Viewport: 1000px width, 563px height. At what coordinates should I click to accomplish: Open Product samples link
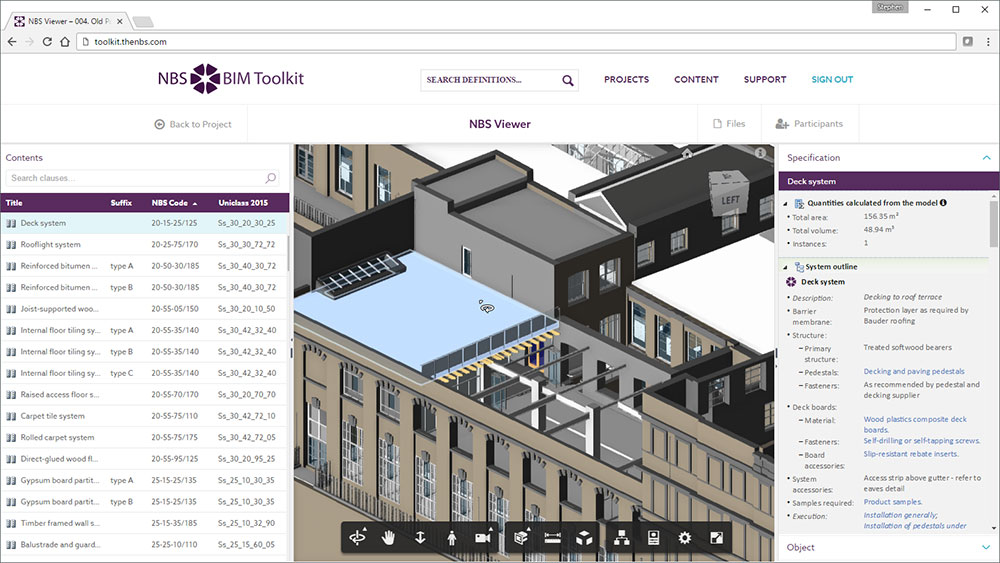click(893, 502)
